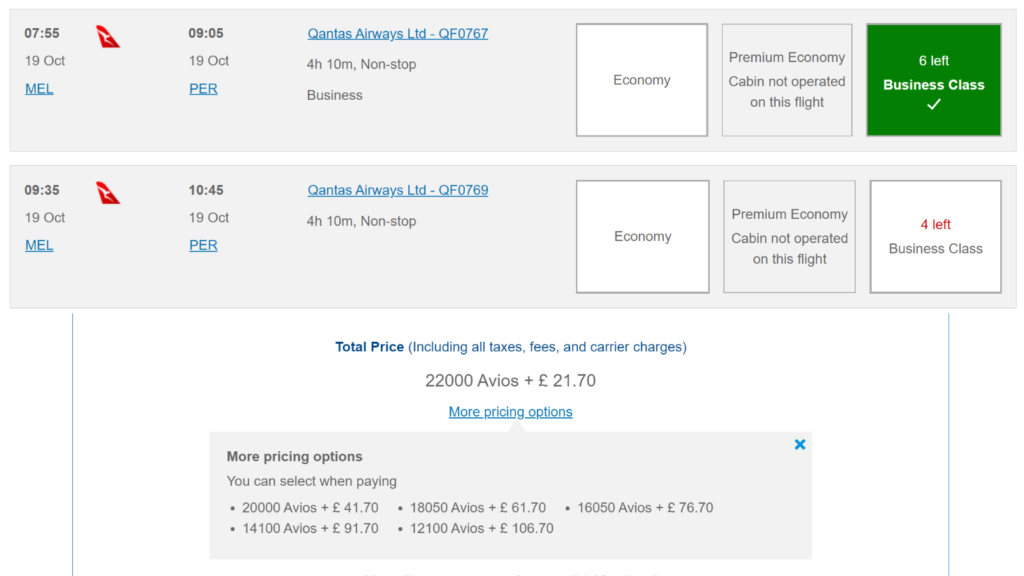Viewport: 1024px width, 576px height.
Task: Select Economy fare for flight QF0769
Action: [642, 236]
